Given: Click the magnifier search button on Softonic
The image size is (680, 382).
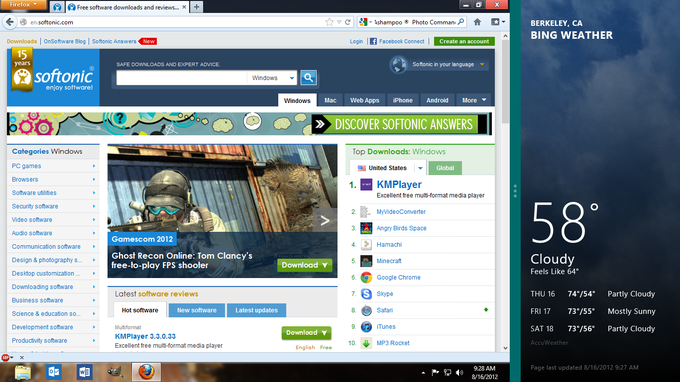Looking at the screenshot, I should click(x=308, y=78).
